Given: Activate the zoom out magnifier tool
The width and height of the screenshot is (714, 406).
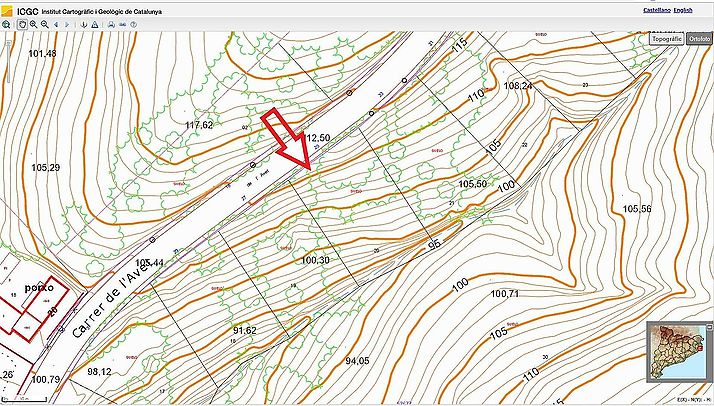Looking at the screenshot, I should coord(45,25).
